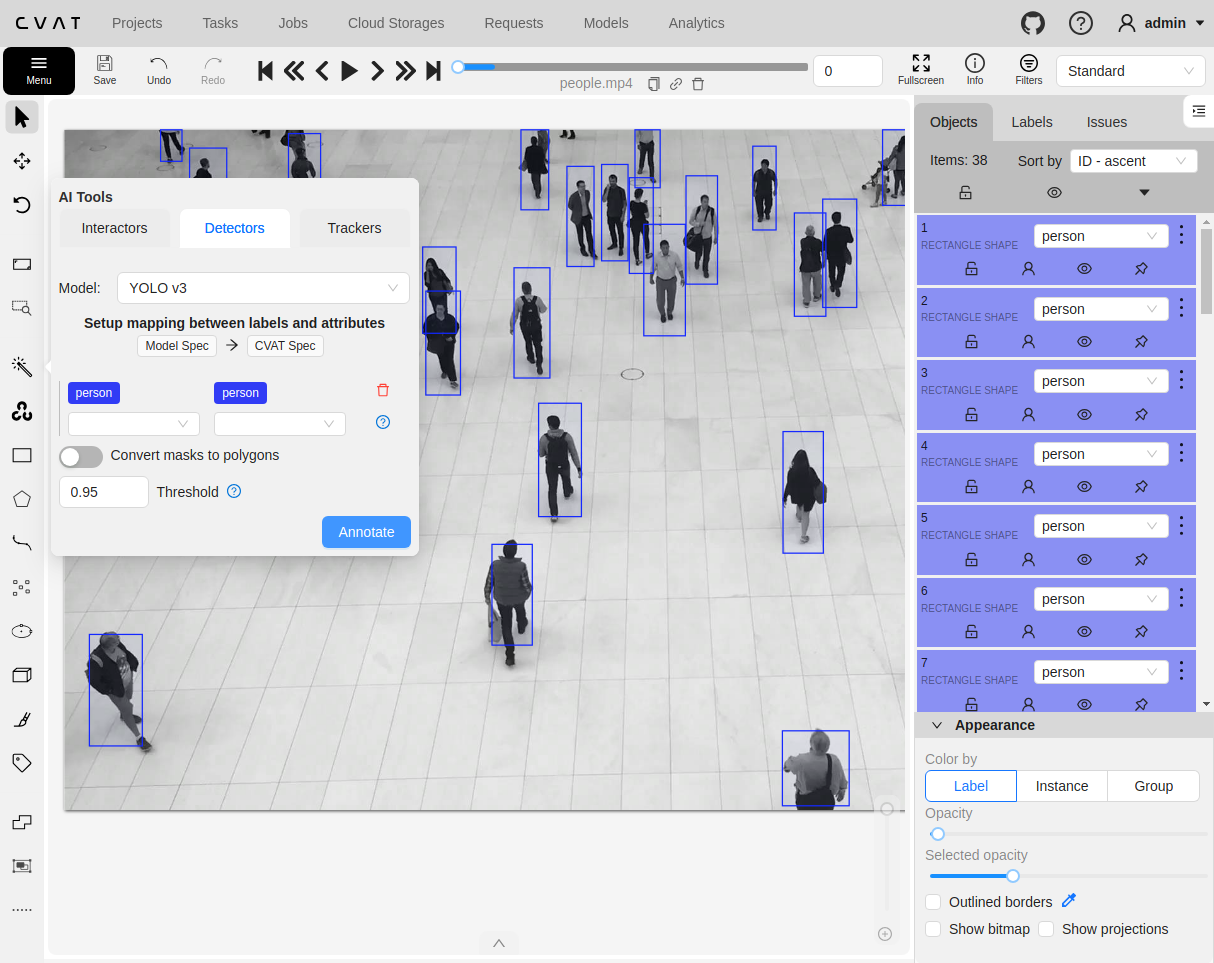Collapse the Appearance section
The height and width of the screenshot is (963, 1214).
tap(937, 725)
